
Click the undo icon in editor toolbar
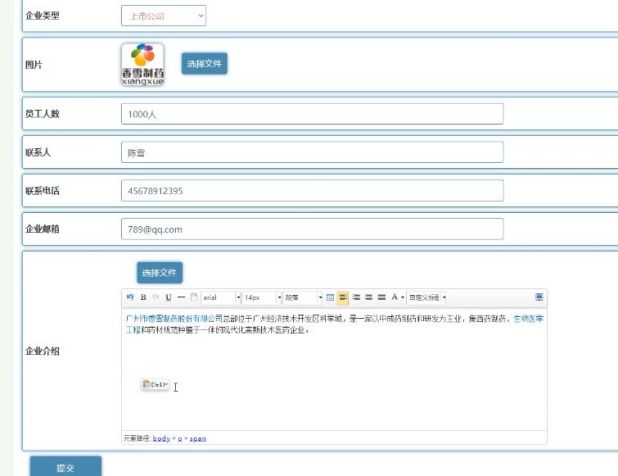[x=130, y=297]
